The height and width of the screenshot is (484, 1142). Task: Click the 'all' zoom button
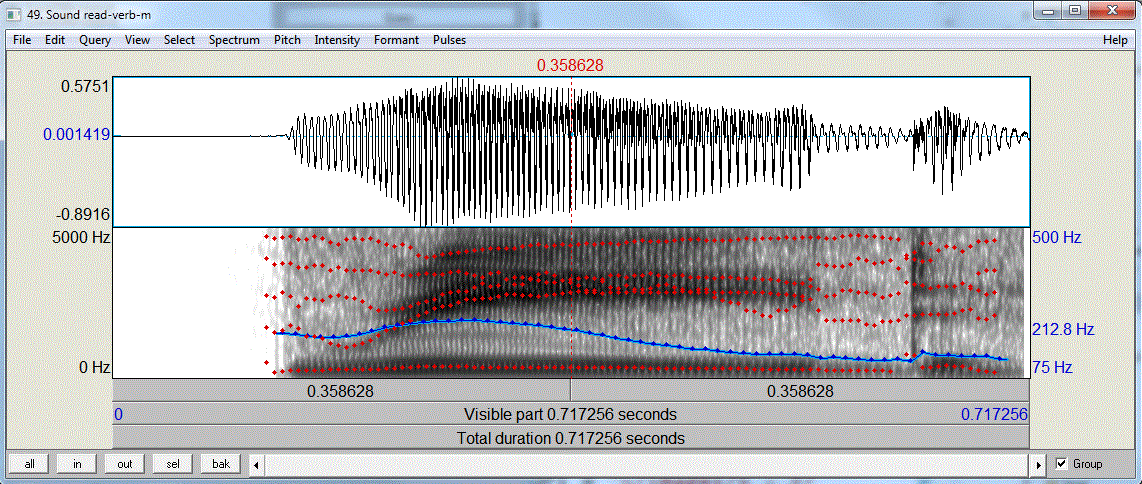(29, 464)
